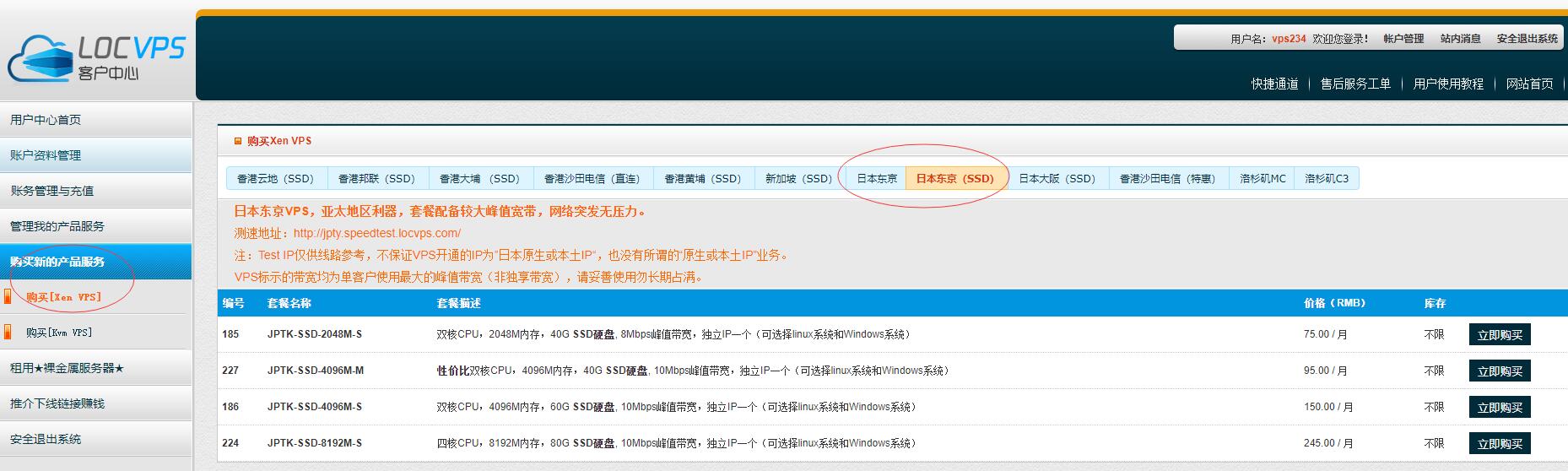Click 立即购买 for JPTK-SSD-4096M-S
The width and height of the screenshot is (1568, 471).
coord(1500,407)
